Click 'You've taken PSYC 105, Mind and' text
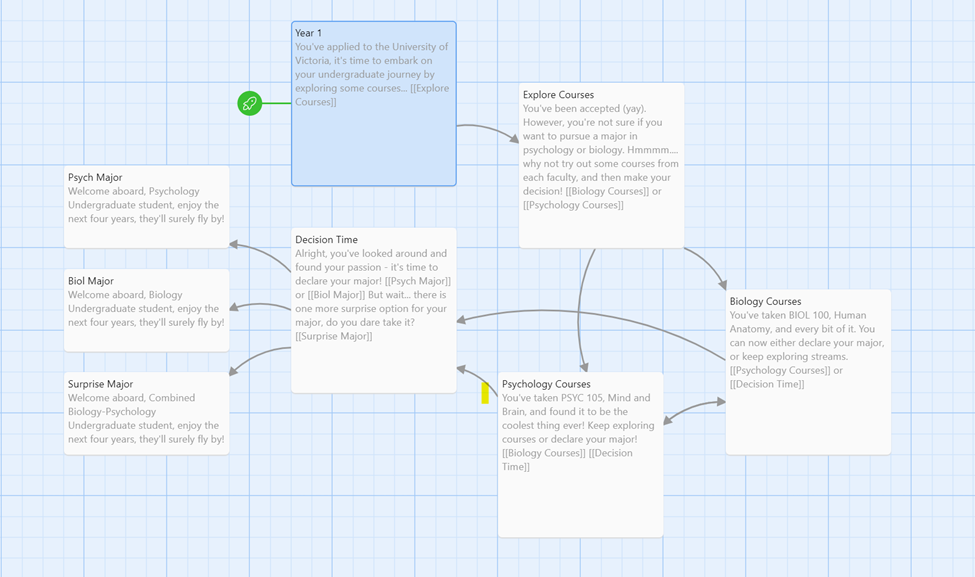 (x=576, y=398)
